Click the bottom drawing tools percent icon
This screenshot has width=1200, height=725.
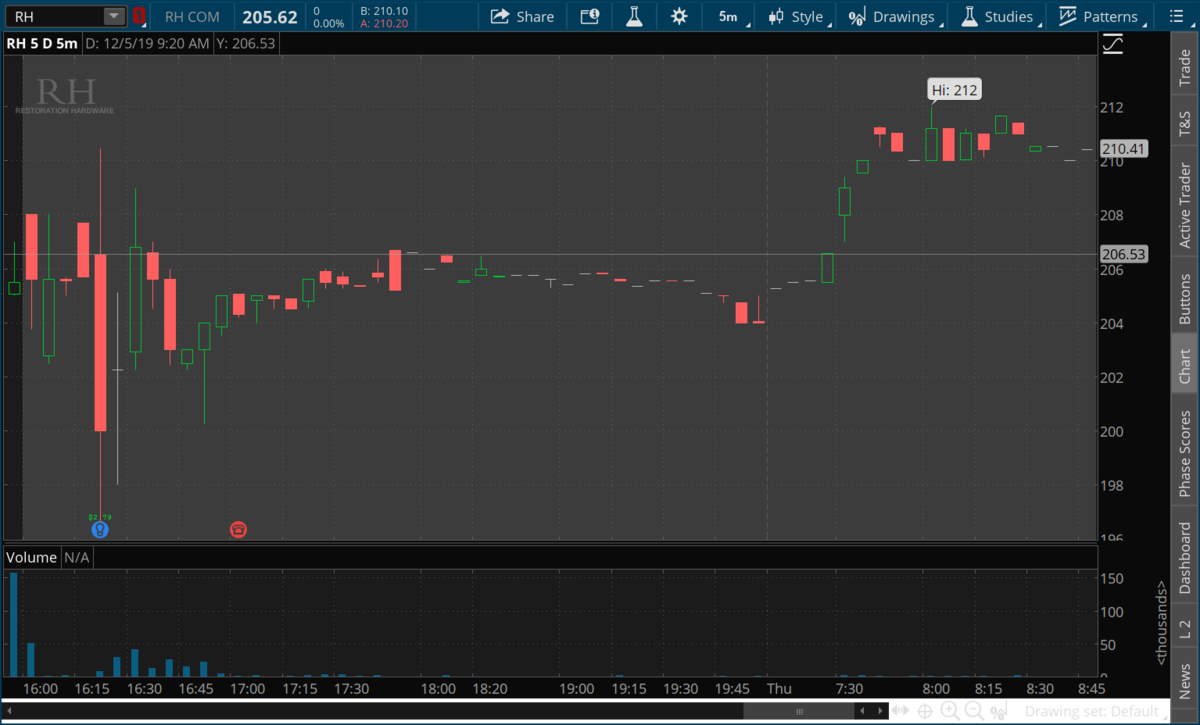coord(998,711)
